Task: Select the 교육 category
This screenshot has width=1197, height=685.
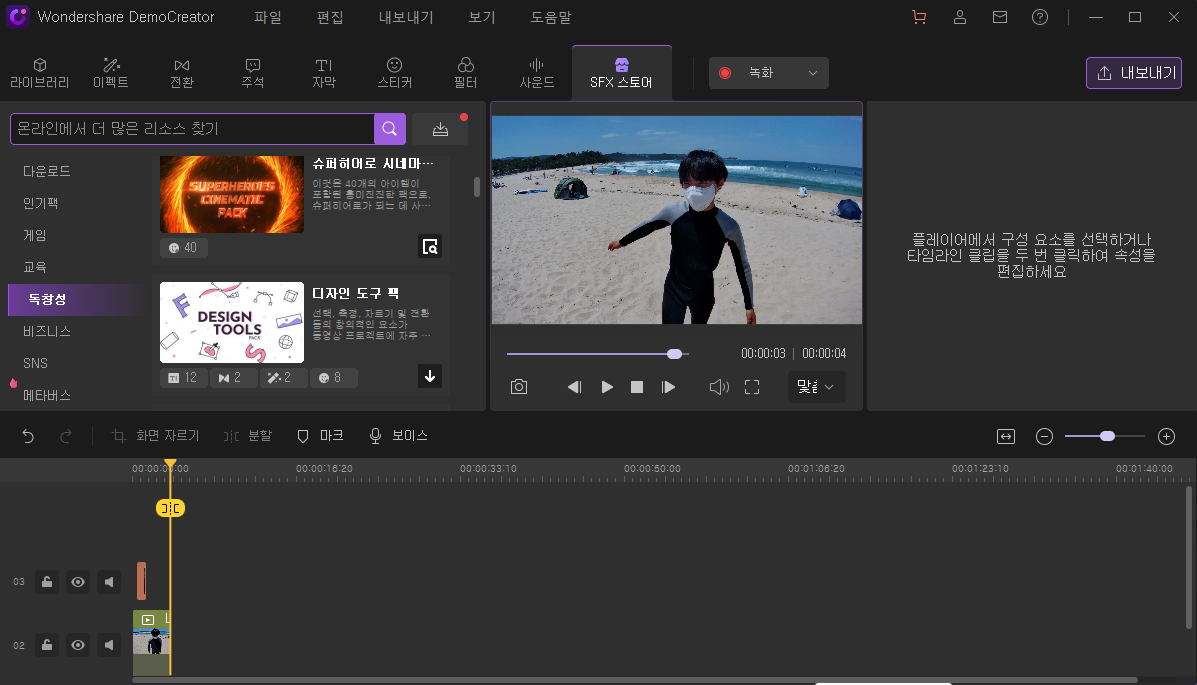Action: 34,267
